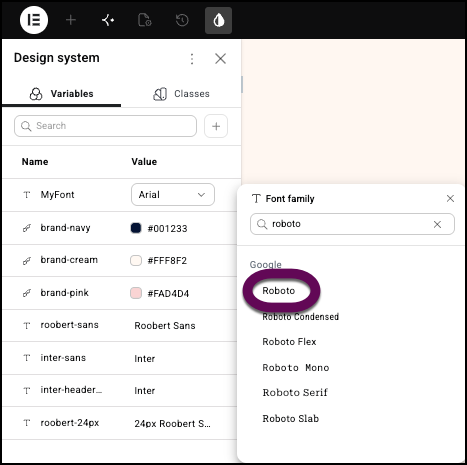Select the Roboto Slab font
This screenshot has width=467, height=465.
(x=290, y=419)
